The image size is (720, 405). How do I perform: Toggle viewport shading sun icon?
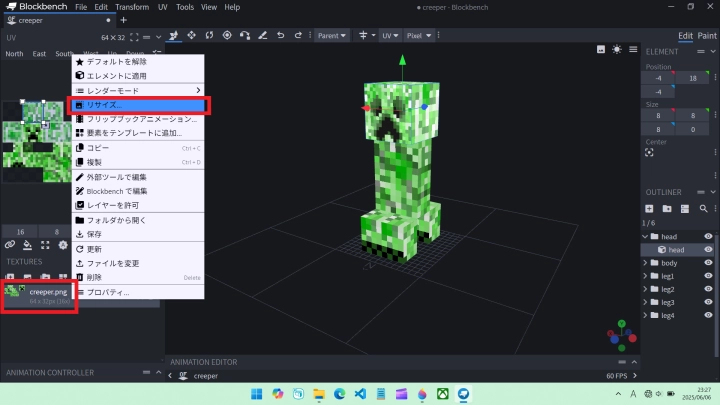(617, 49)
